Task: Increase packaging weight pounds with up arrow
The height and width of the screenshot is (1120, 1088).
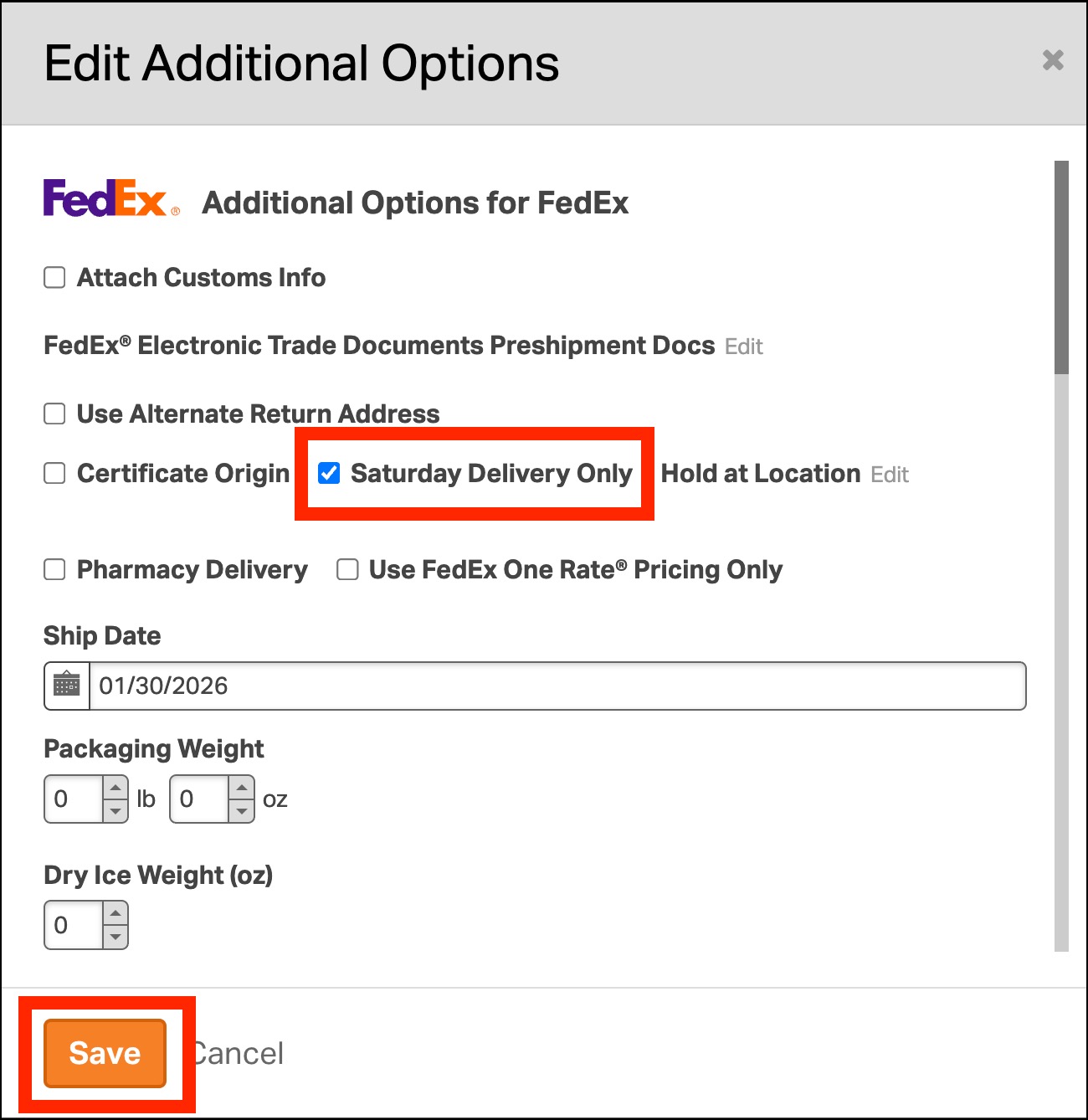Action: (x=115, y=789)
